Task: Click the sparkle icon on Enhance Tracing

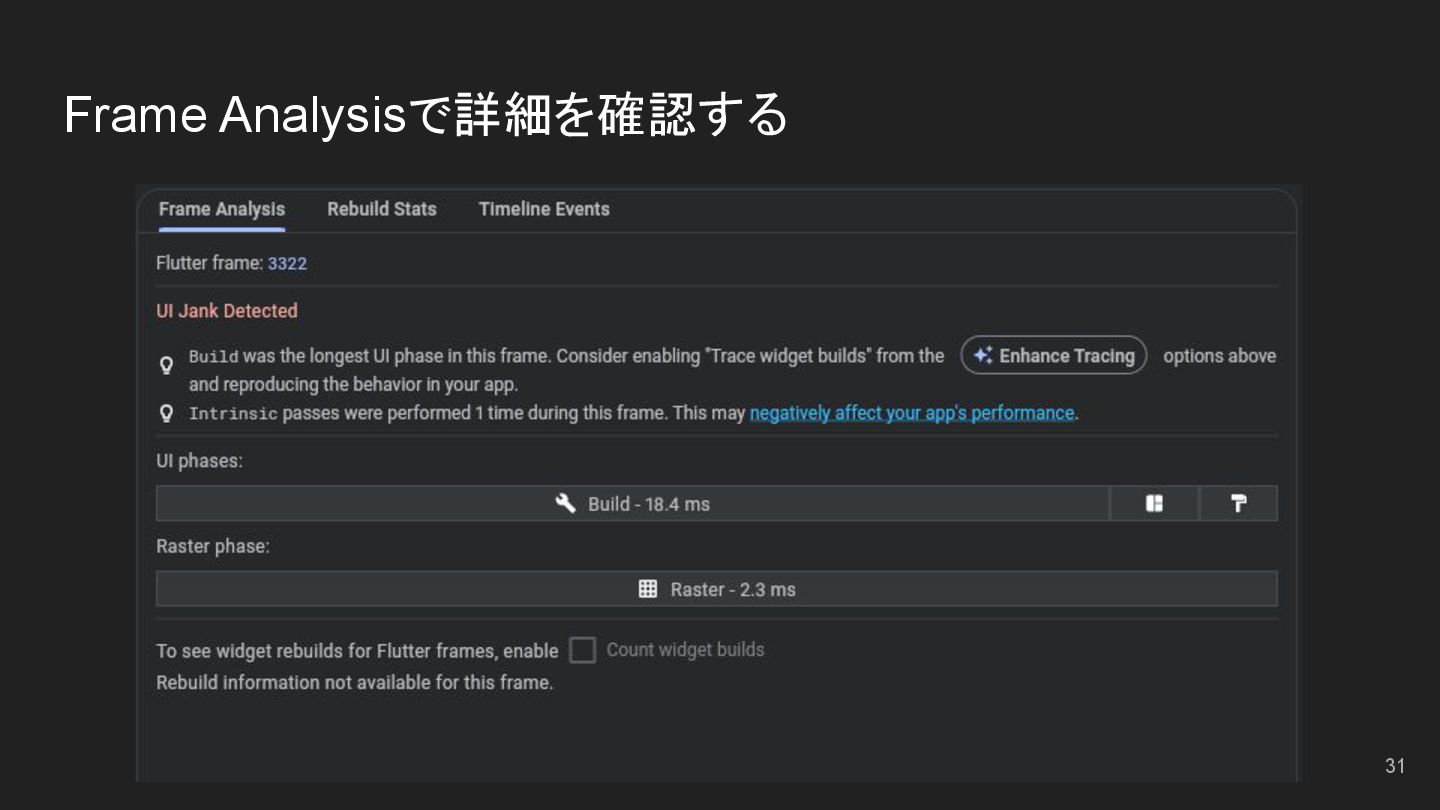Action: pos(983,356)
